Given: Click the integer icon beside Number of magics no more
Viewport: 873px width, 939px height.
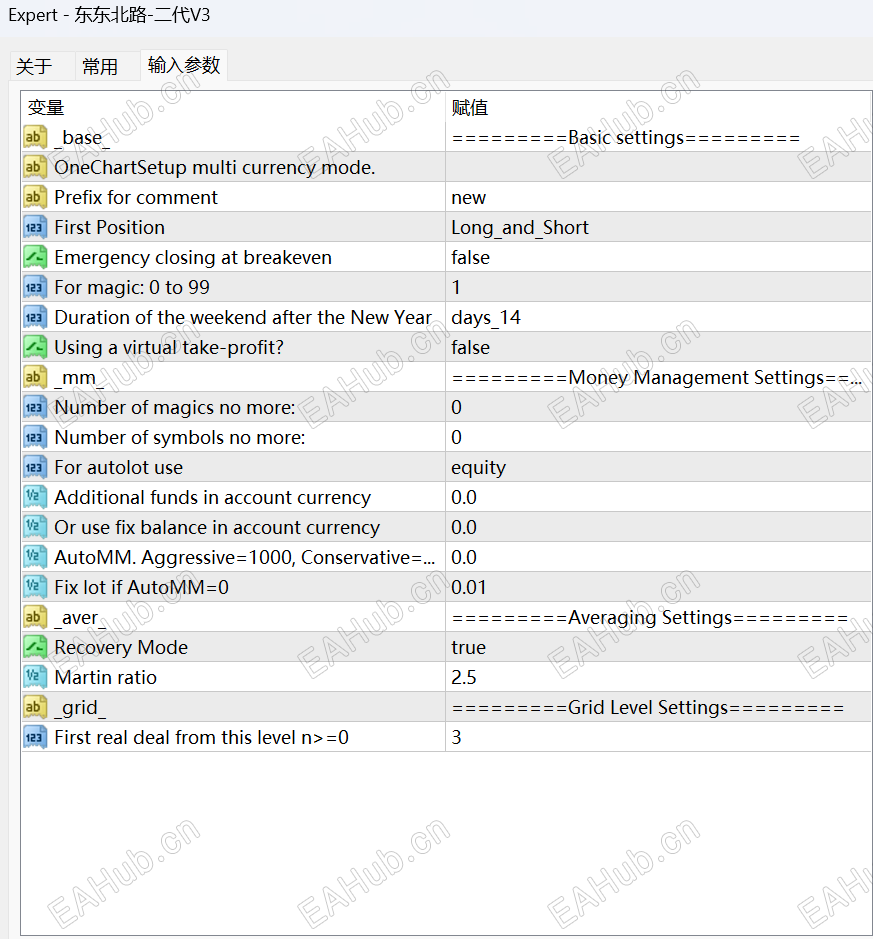Looking at the screenshot, I should point(35,407).
